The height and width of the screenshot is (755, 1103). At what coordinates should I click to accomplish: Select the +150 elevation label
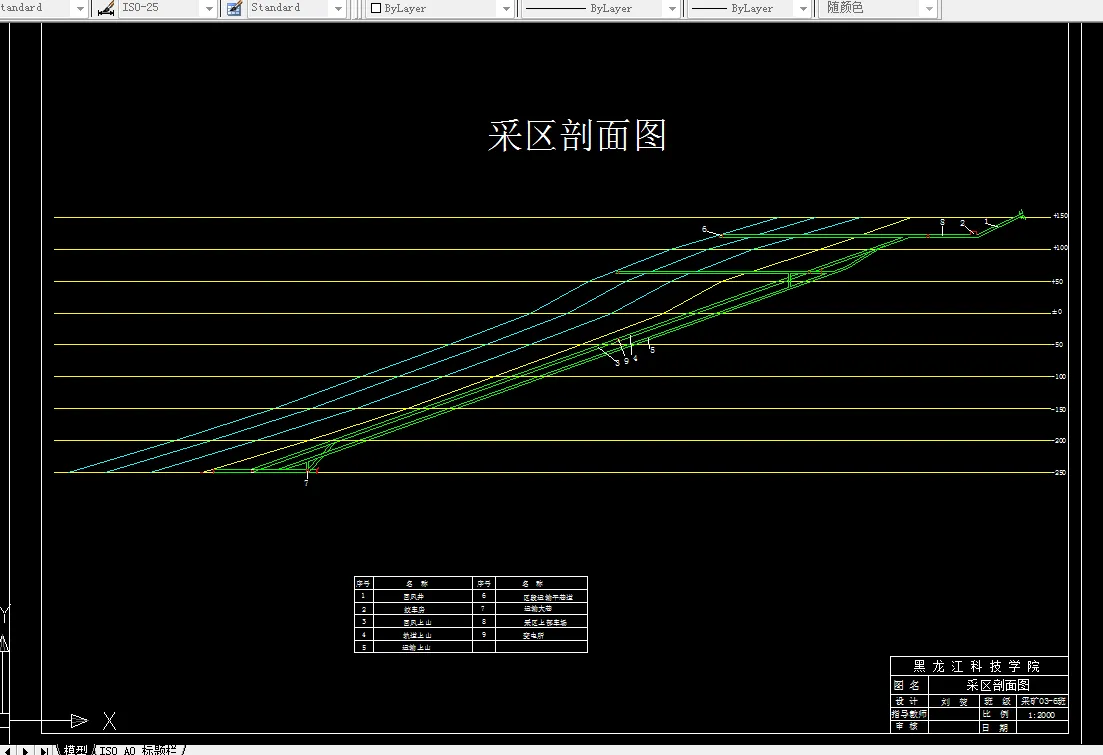pos(1060,216)
